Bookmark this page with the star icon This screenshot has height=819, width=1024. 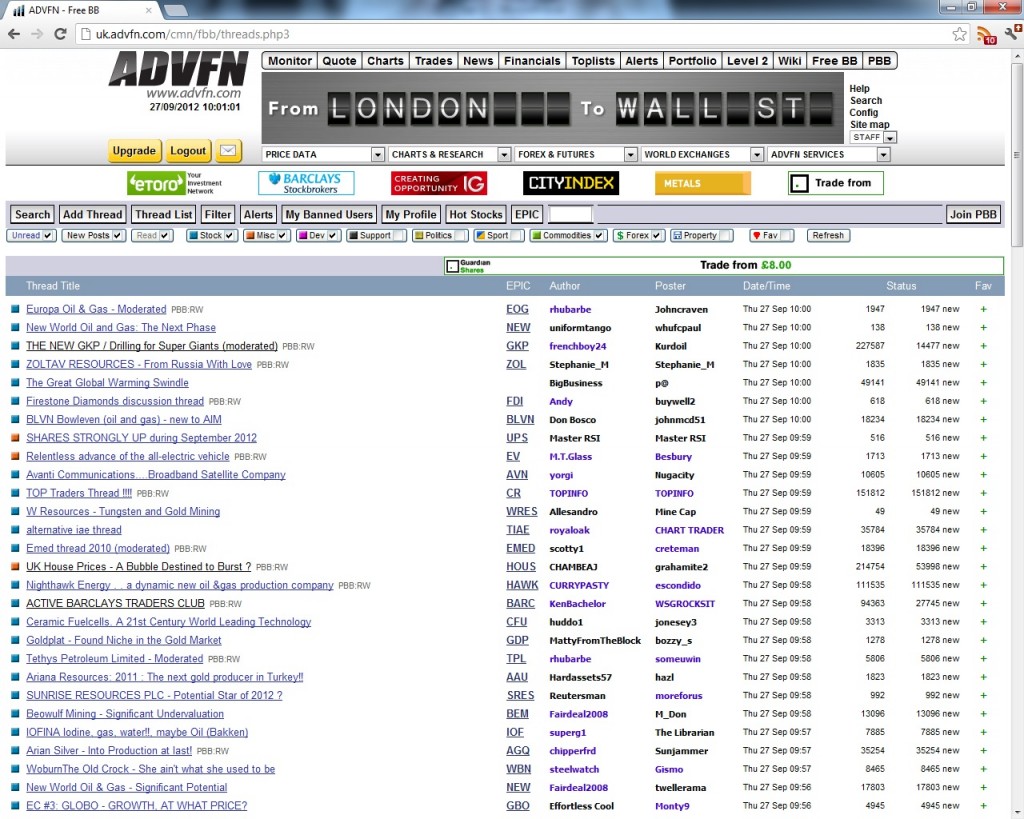959,34
